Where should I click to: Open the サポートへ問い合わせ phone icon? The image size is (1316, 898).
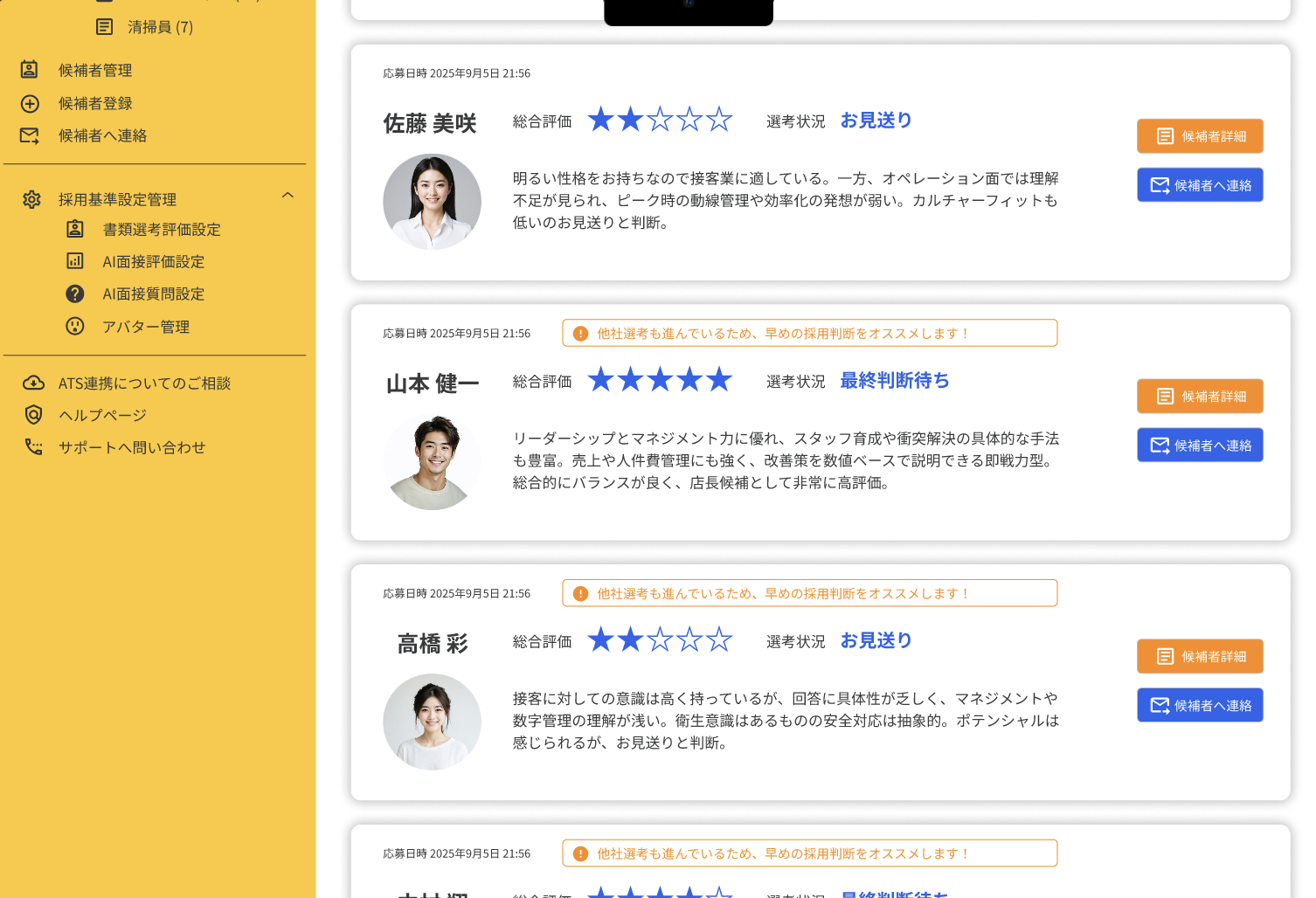pos(33,446)
